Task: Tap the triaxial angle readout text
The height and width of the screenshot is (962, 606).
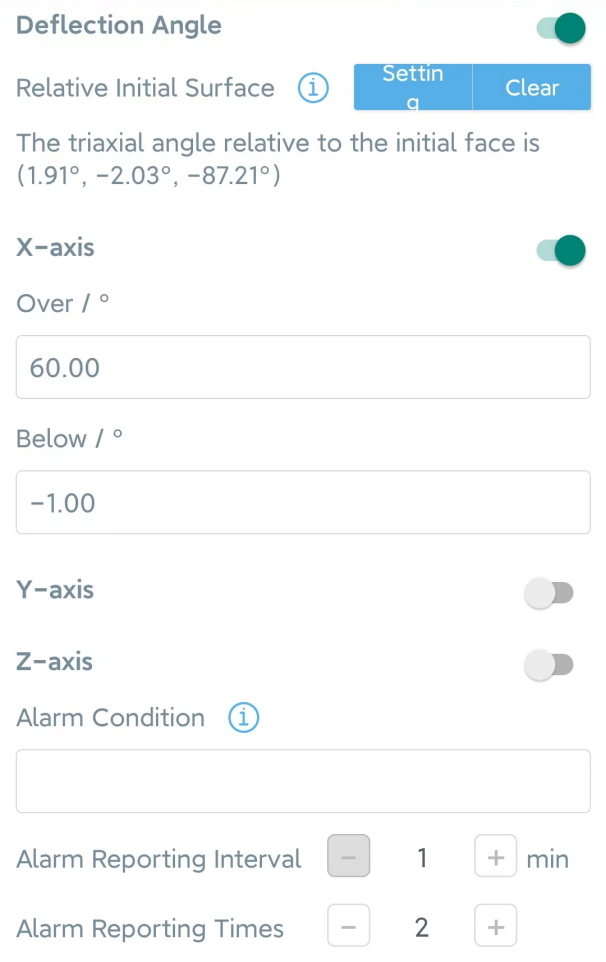Action: [278, 160]
